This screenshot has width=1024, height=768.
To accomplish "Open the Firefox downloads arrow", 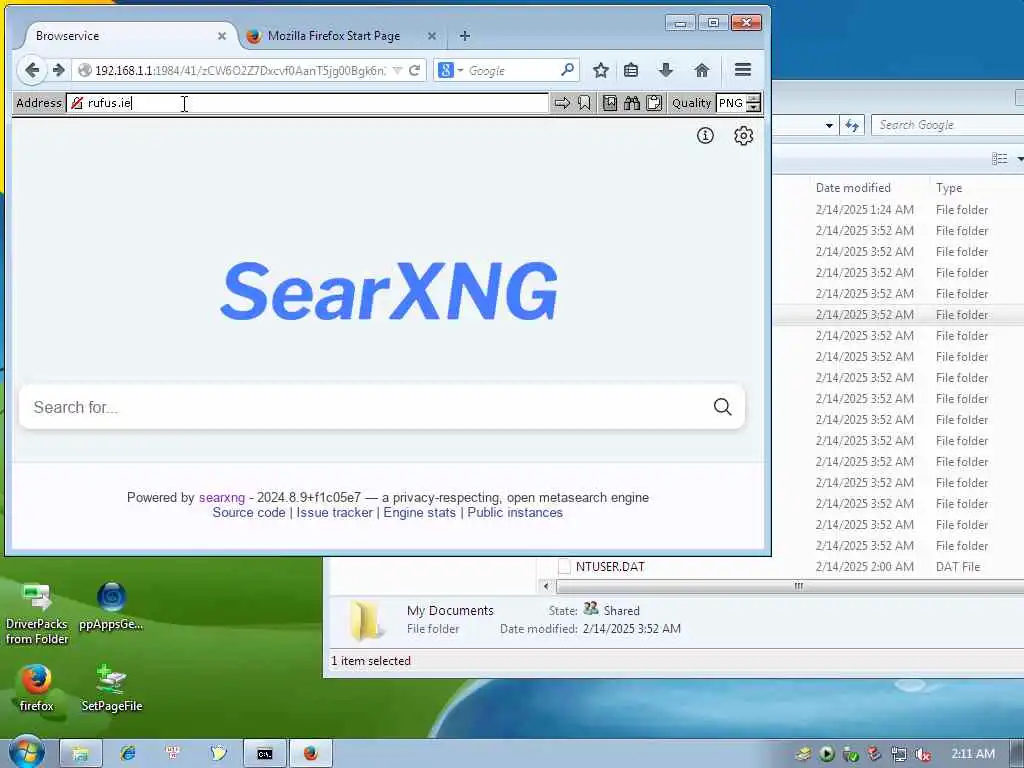I will pos(665,70).
